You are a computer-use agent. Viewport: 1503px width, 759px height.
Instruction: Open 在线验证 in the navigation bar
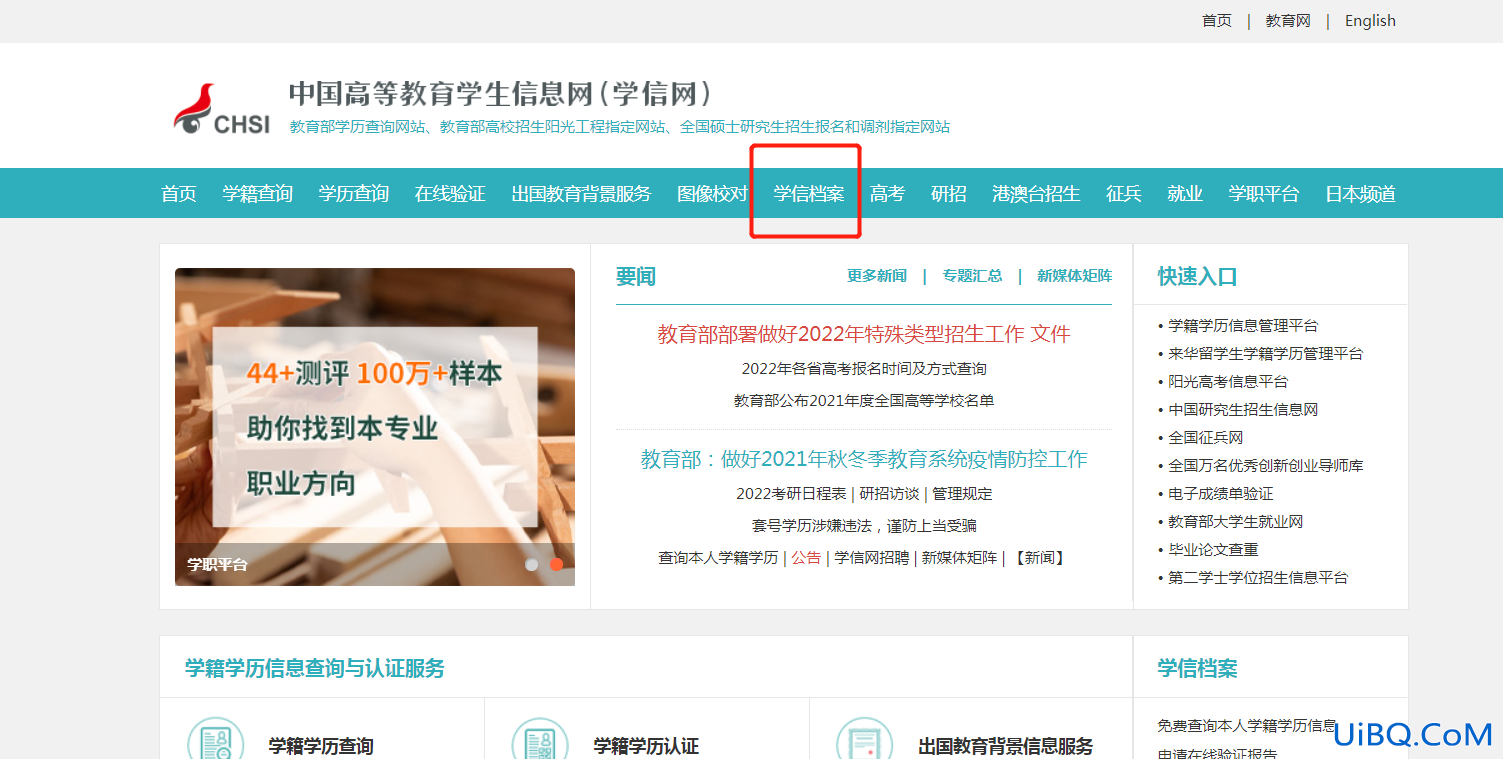(450, 194)
